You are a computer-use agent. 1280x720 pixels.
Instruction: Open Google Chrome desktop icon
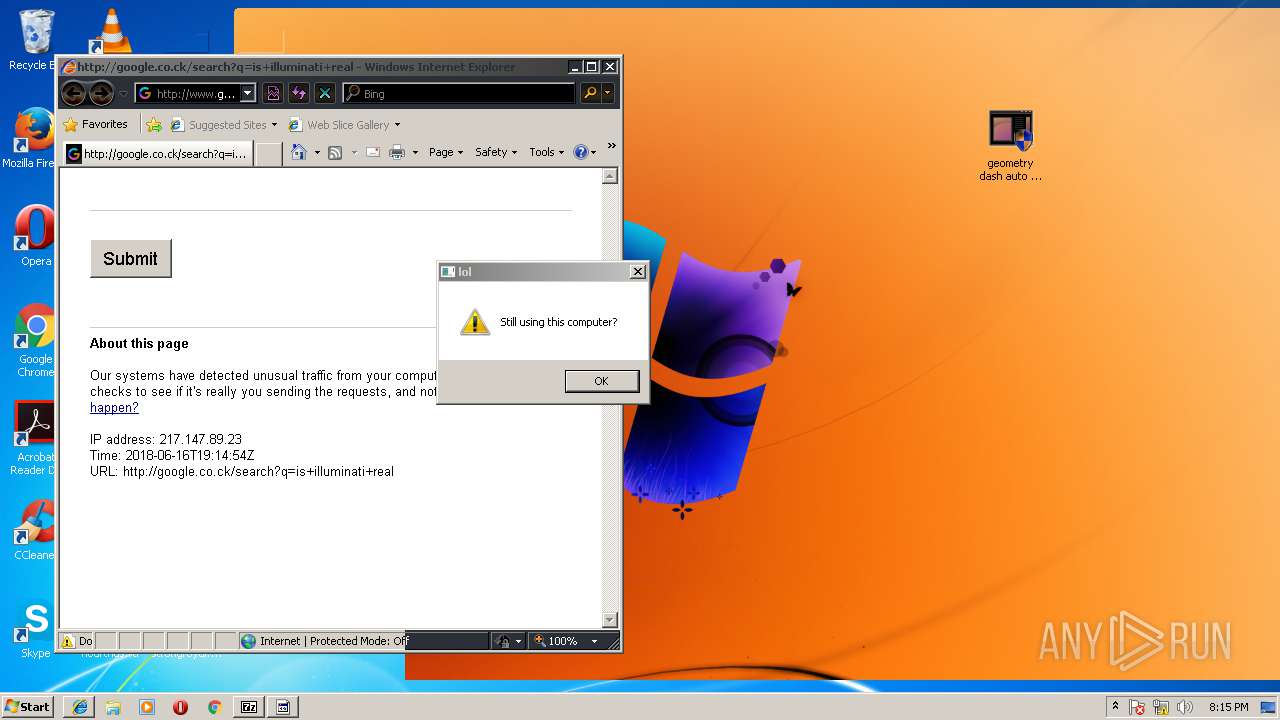pyautogui.click(x=35, y=340)
